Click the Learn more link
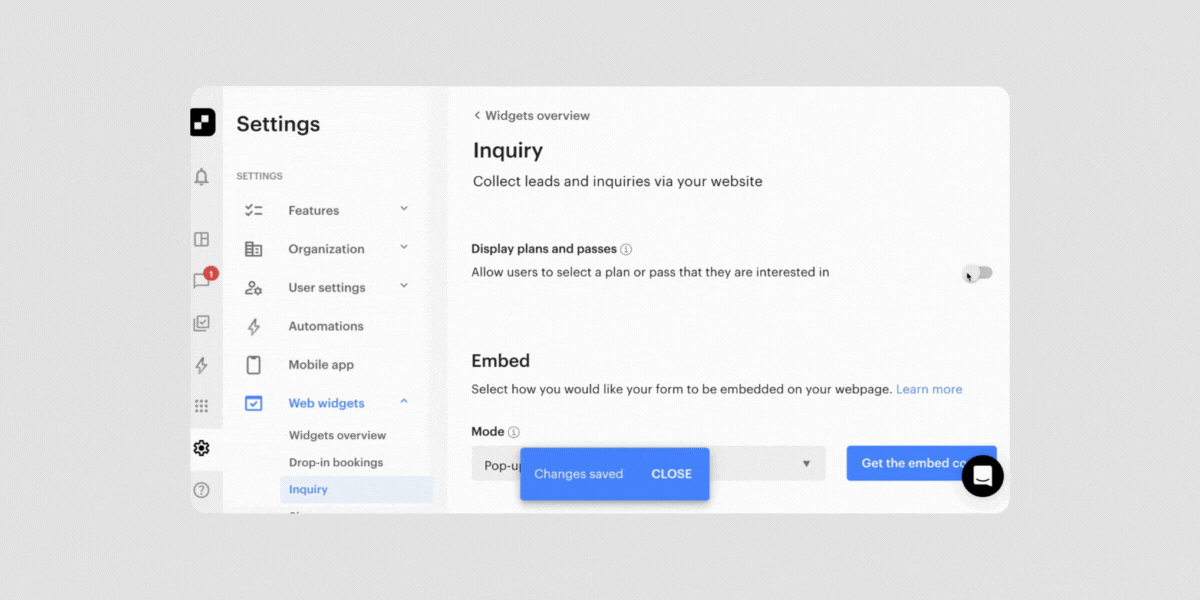 pyautogui.click(x=929, y=389)
